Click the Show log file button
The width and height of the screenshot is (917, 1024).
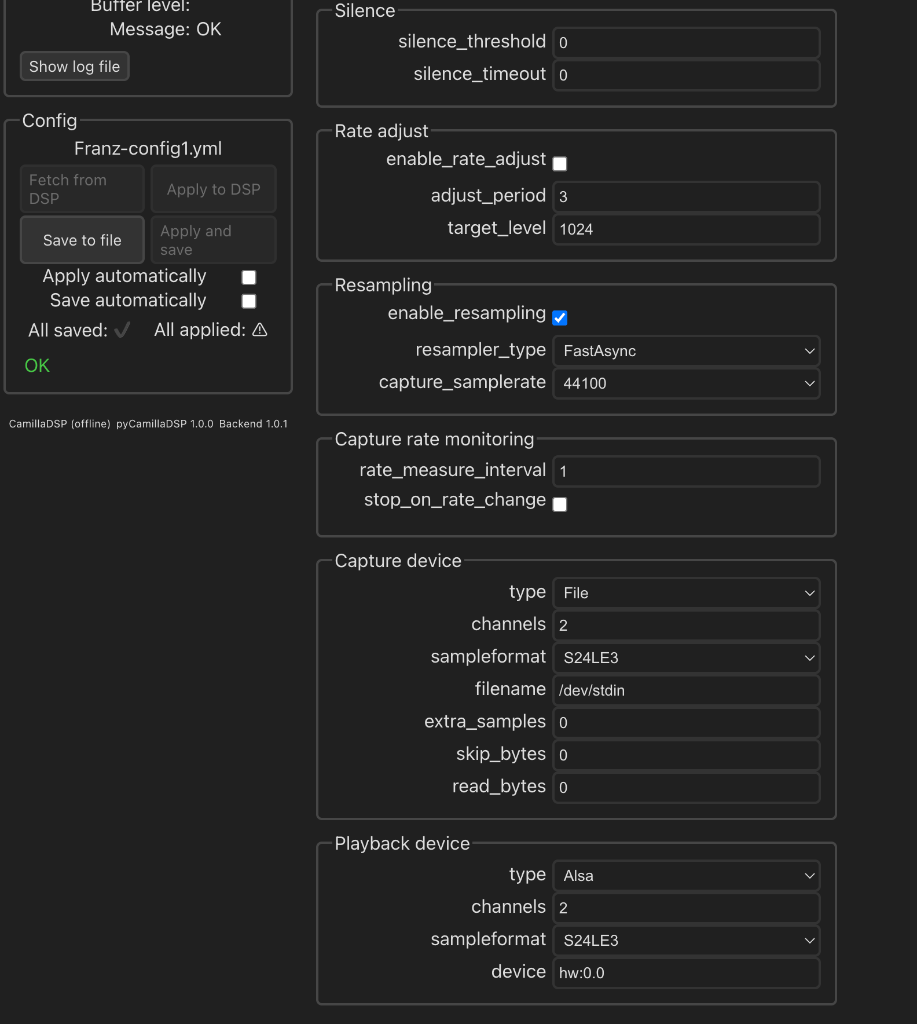tap(74, 67)
